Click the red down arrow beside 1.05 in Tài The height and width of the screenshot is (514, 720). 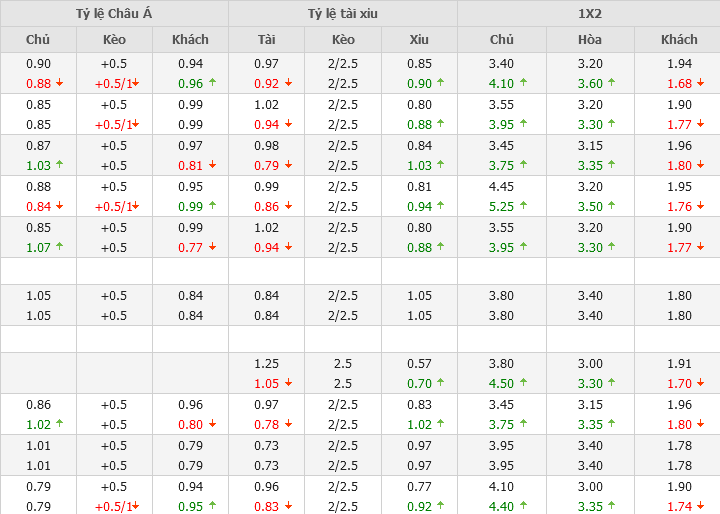(288, 383)
